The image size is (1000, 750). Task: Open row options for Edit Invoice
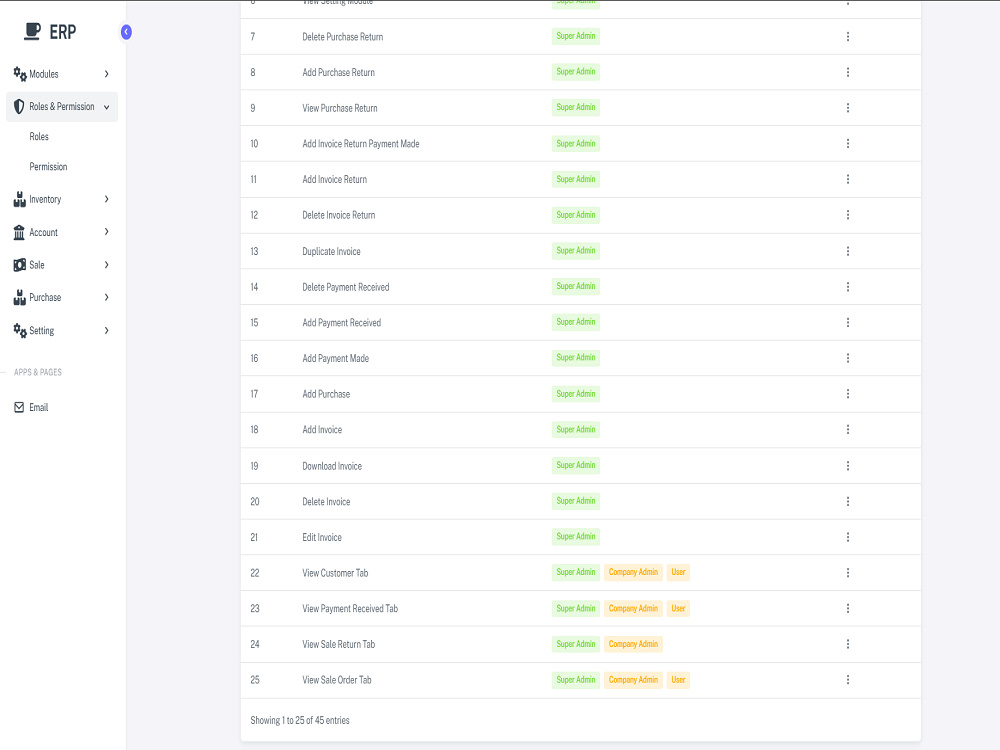pyautogui.click(x=848, y=537)
